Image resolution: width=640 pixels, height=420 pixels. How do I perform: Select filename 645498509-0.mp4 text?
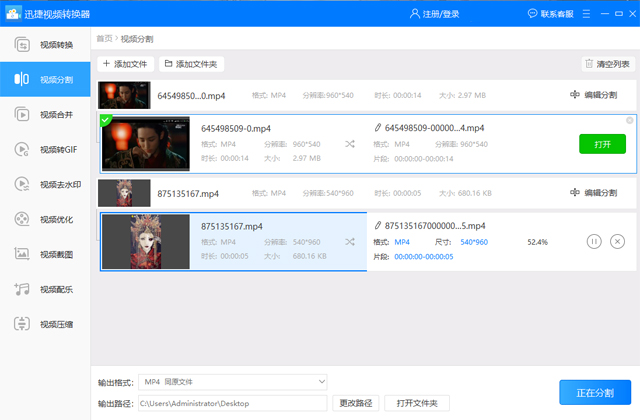click(x=236, y=129)
